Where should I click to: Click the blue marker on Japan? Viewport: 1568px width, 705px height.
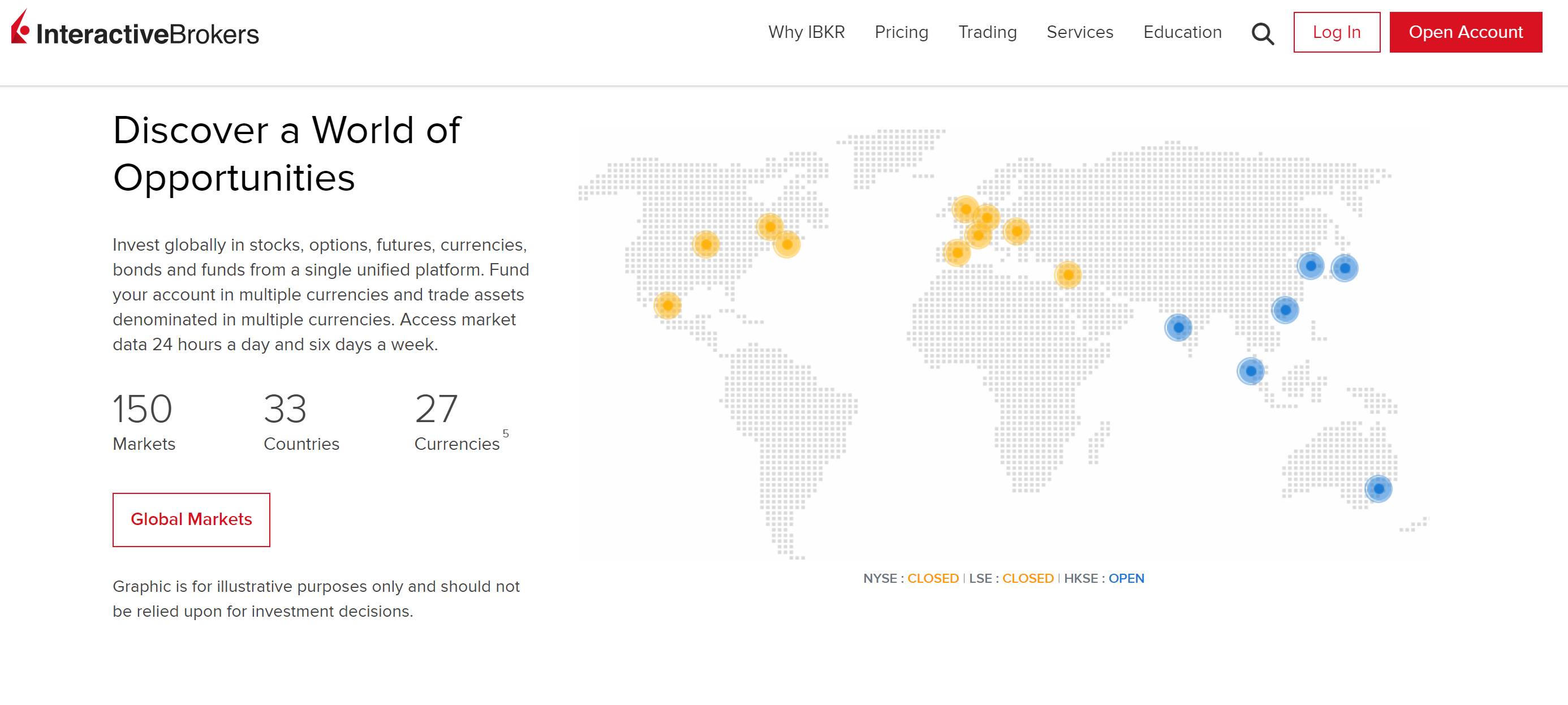coord(1344,268)
